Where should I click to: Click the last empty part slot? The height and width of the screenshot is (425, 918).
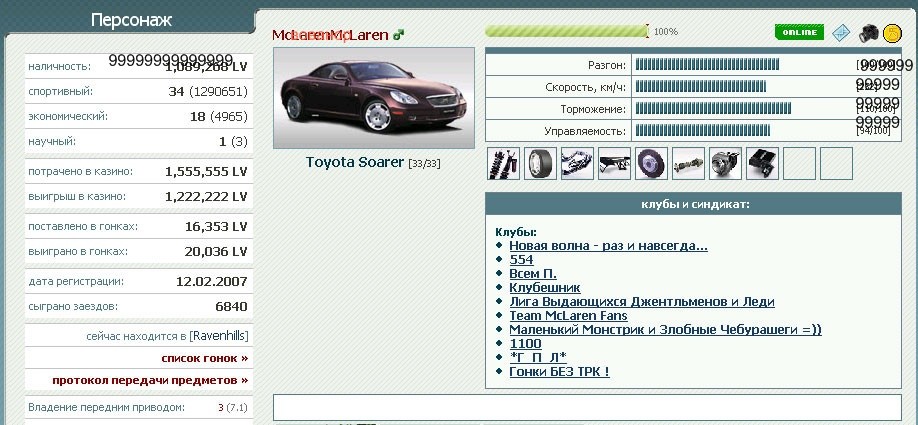[x=837, y=163]
